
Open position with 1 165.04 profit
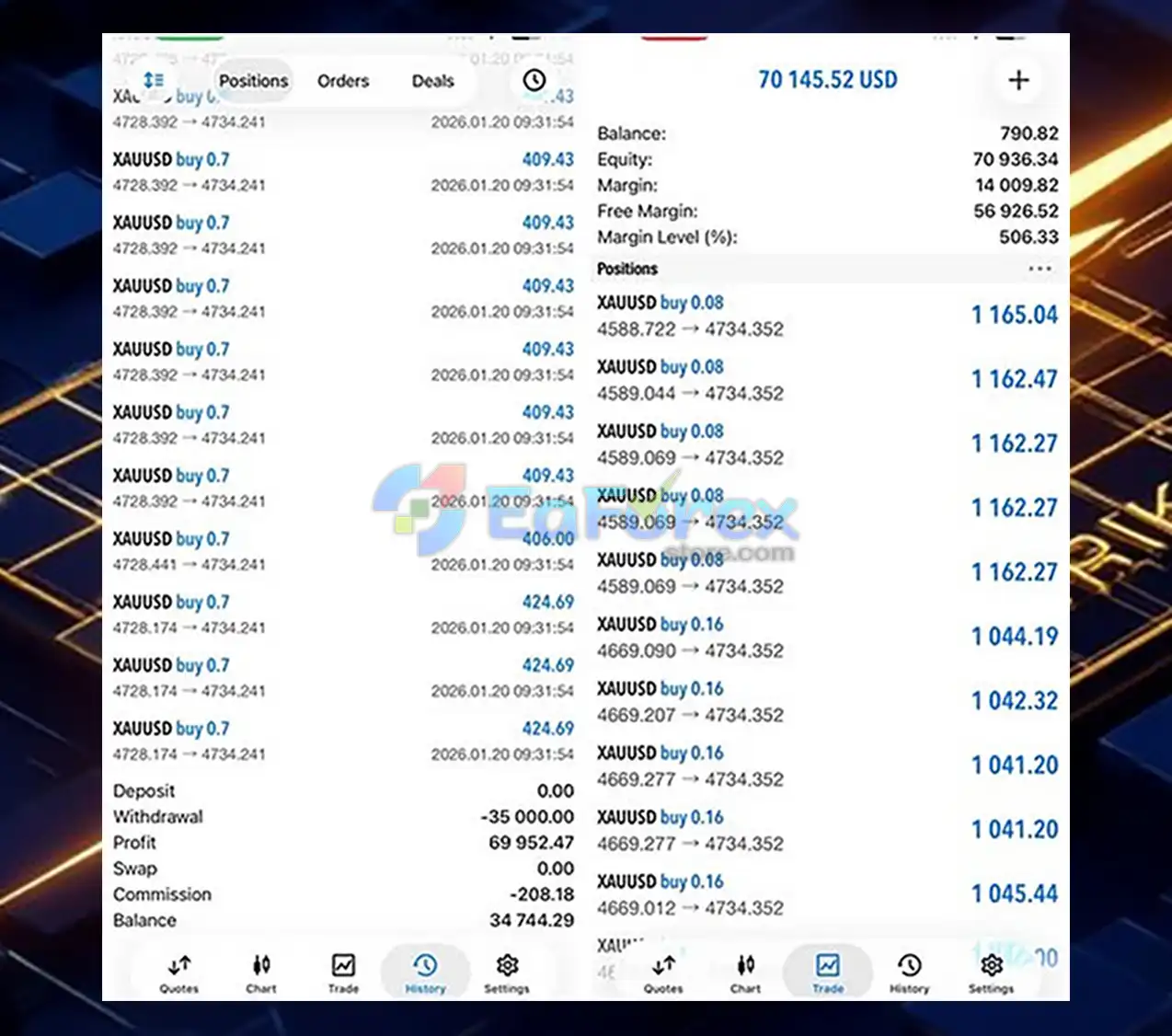point(826,316)
